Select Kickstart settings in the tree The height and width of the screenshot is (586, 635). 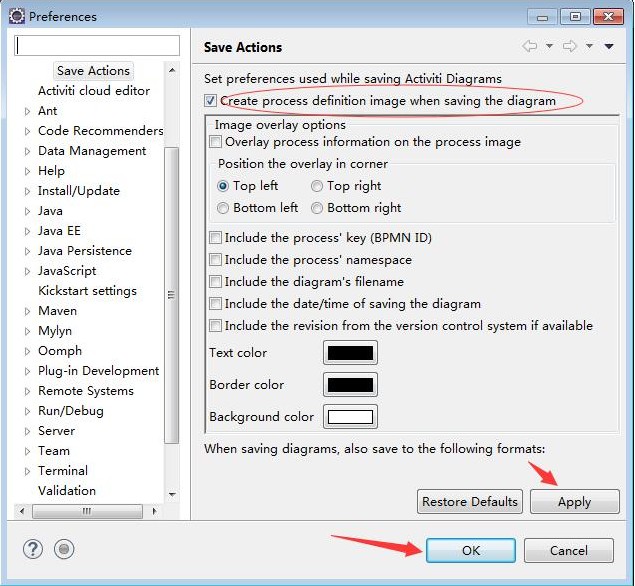(87, 291)
